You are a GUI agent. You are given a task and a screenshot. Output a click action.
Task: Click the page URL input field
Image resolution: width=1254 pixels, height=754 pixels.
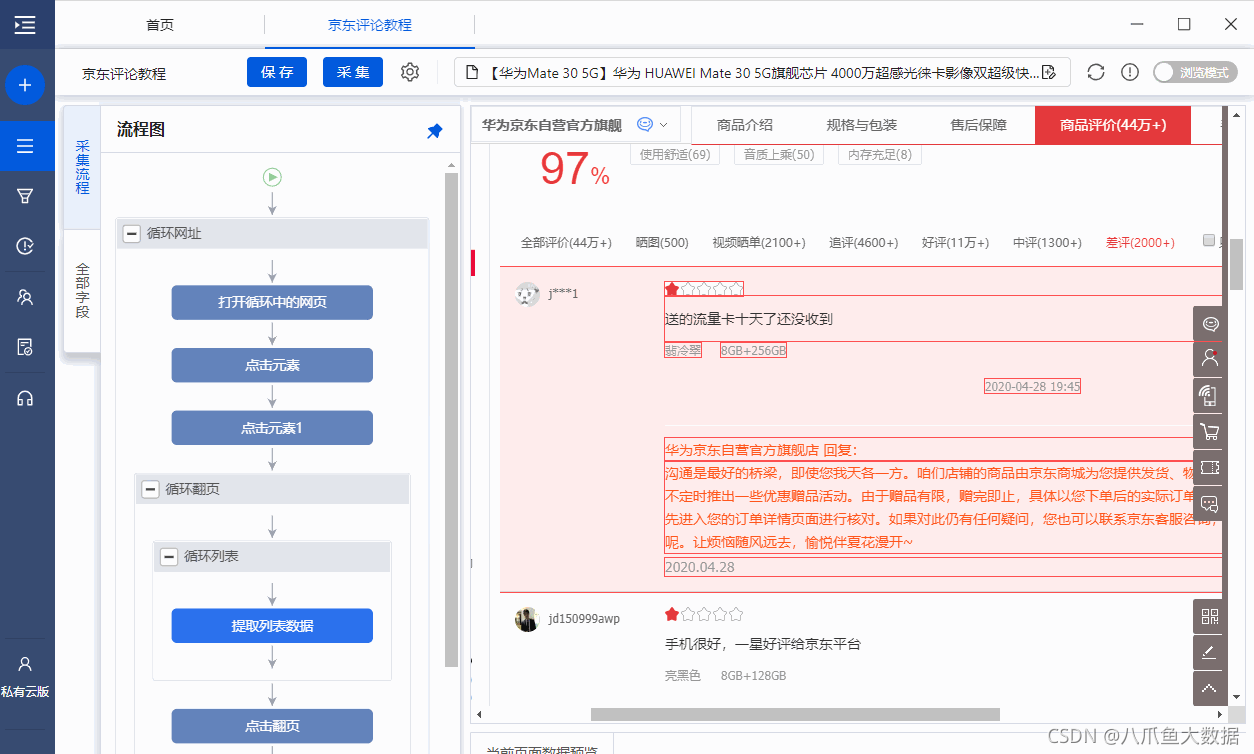tap(762, 72)
